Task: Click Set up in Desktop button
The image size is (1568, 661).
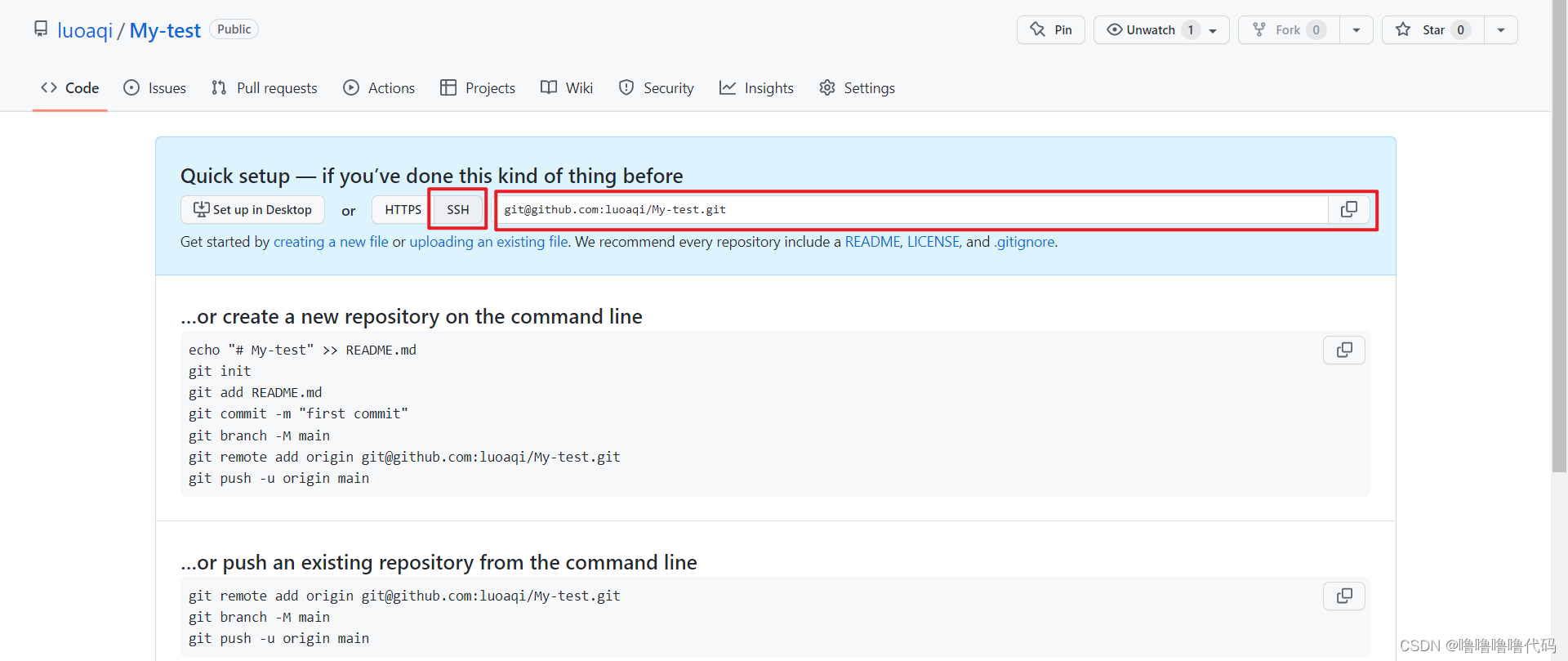Action: [x=252, y=210]
